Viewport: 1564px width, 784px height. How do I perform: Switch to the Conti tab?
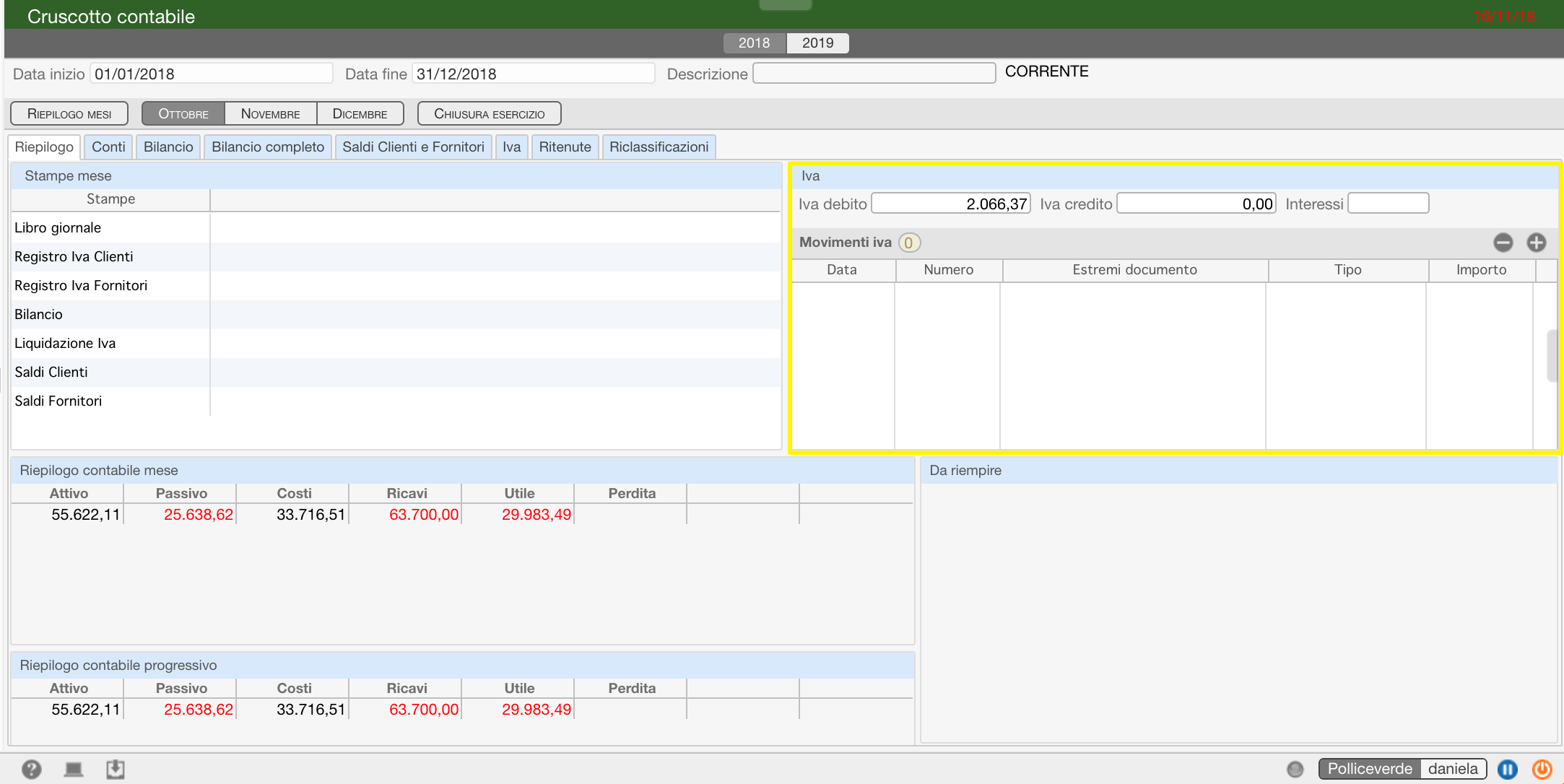click(108, 147)
